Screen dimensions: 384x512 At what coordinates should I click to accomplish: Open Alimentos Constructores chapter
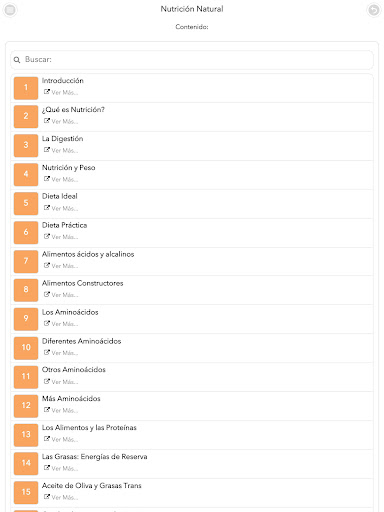(x=83, y=283)
